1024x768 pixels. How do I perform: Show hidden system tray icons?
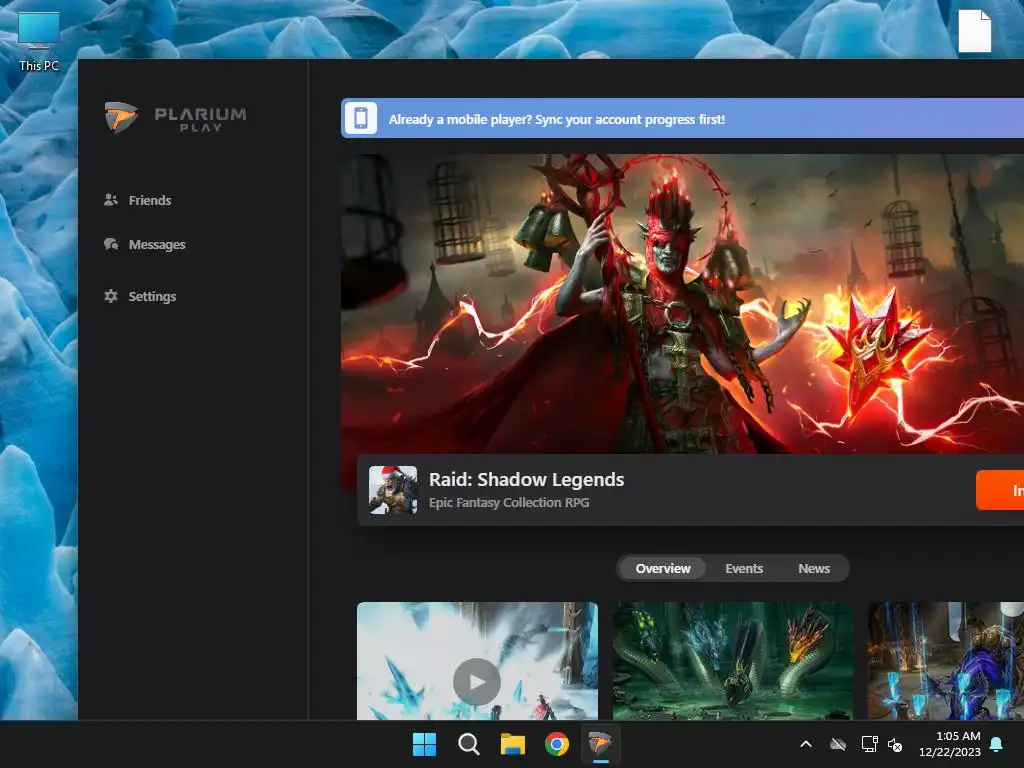tap(806, 744)
